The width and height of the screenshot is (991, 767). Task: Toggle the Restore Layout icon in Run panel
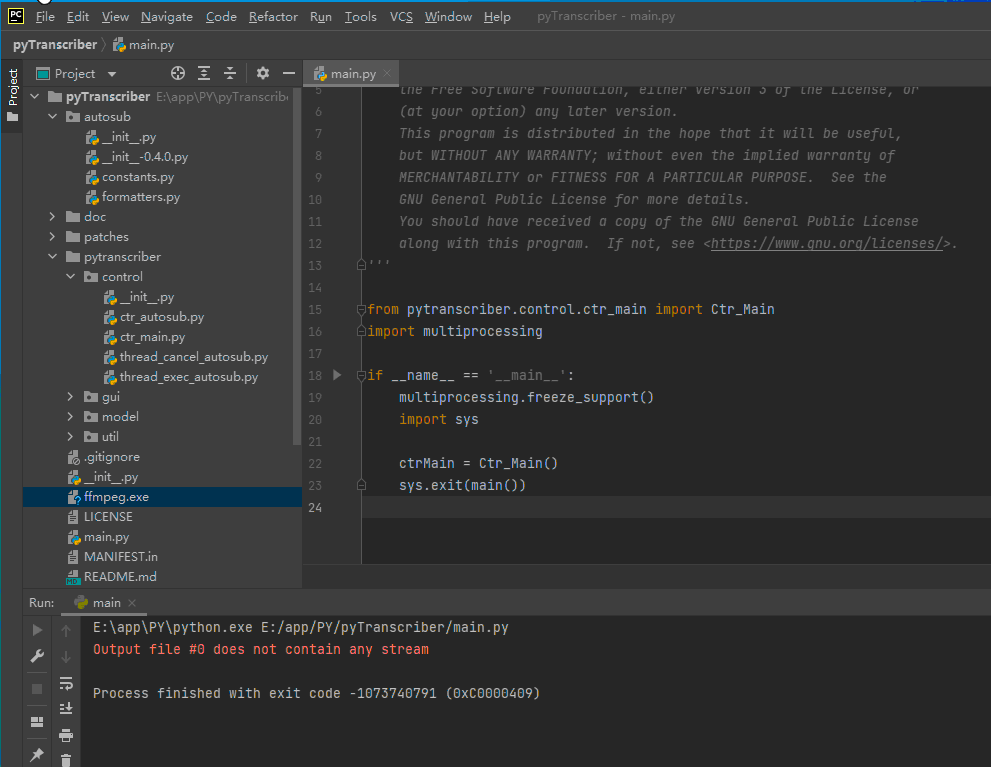point(36,721)
